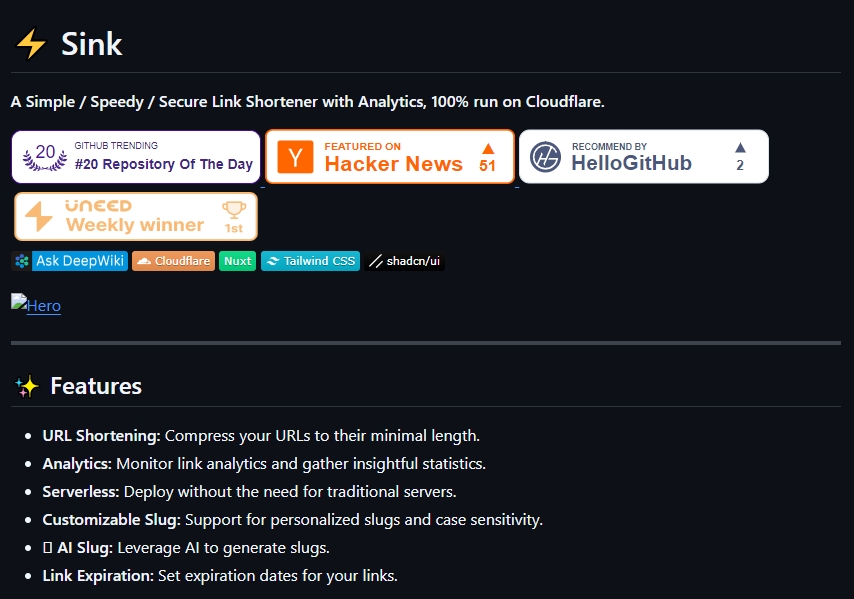
Task: Click the Sink title heading
Action: click(92, 44)
